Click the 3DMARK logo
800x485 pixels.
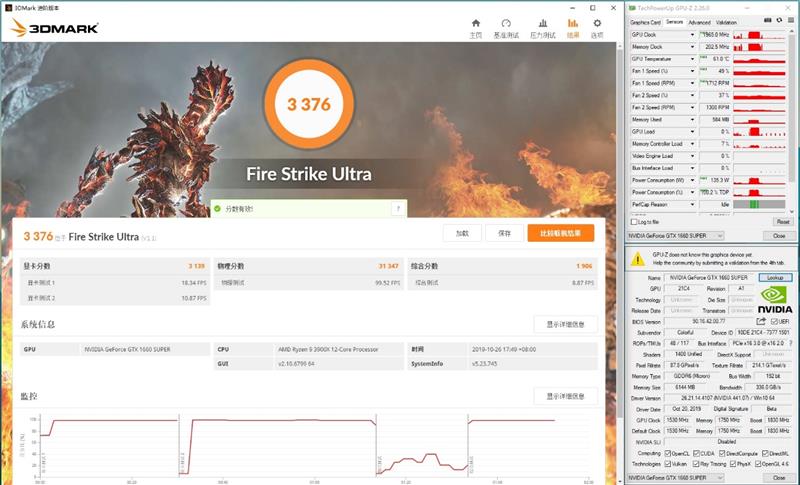point(55,28)
